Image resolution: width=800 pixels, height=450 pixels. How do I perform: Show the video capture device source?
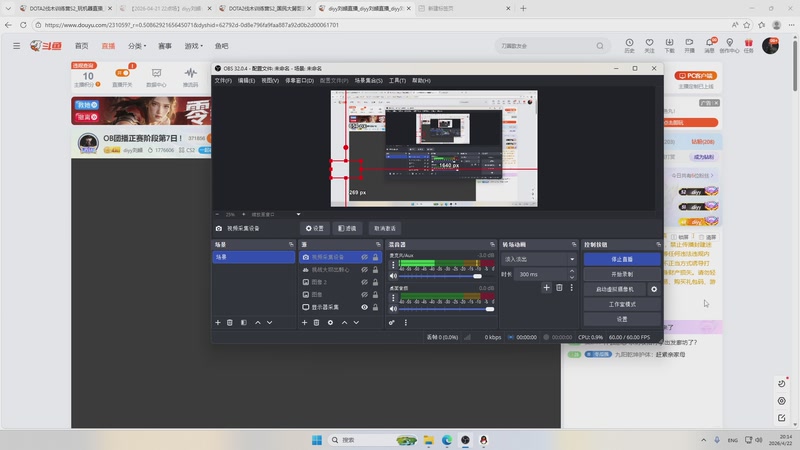[364, 257]
